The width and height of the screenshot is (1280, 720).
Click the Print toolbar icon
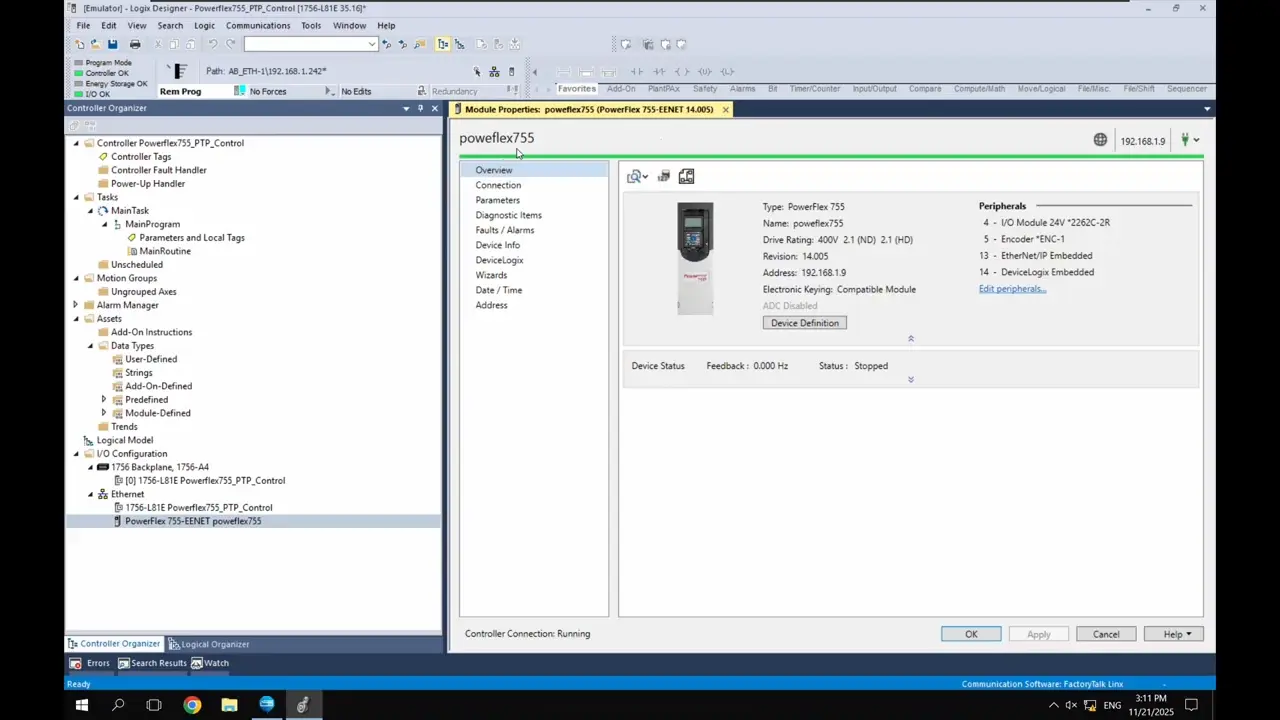(x=135, y=44)
